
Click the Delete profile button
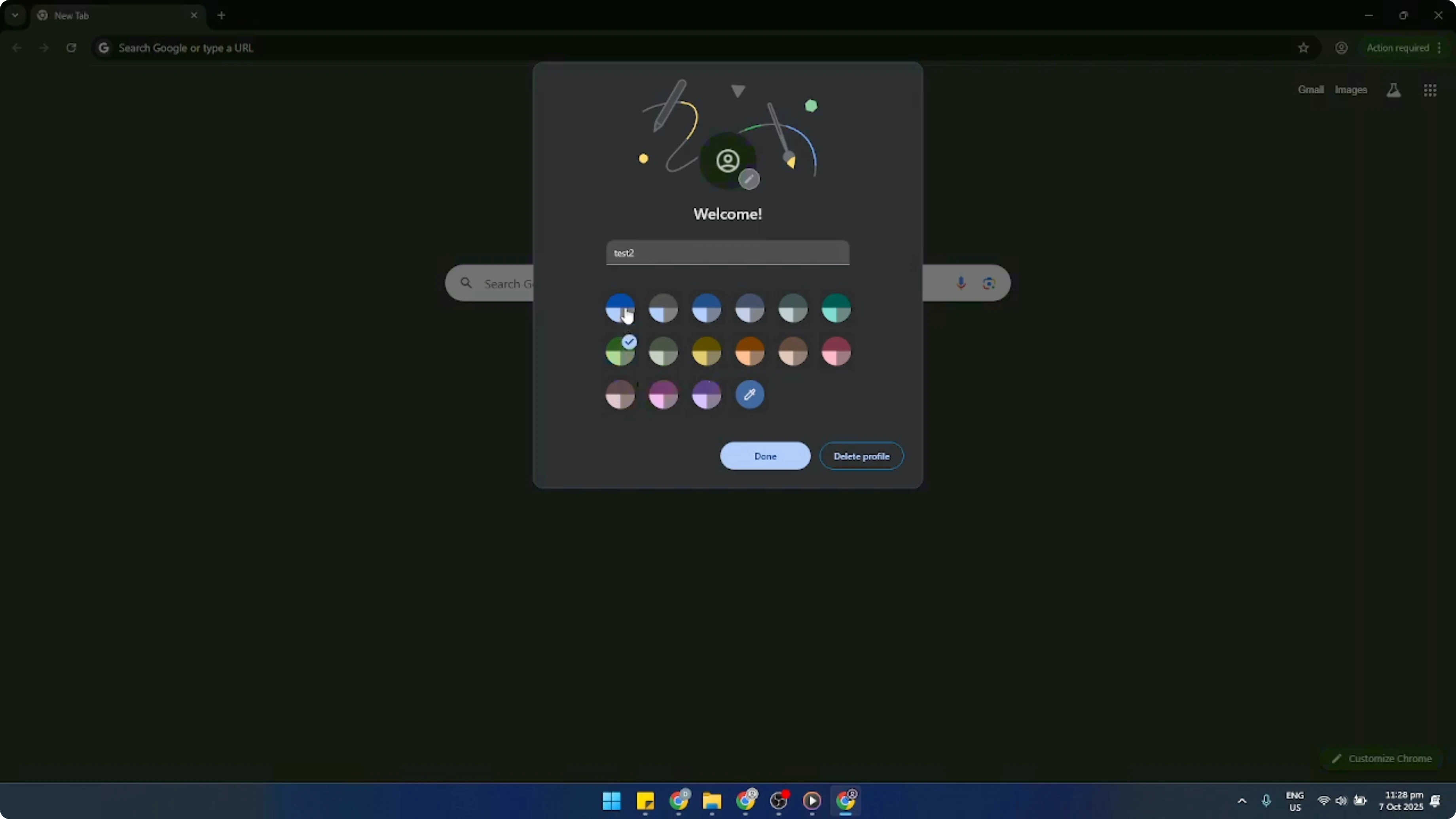[x=861, y=456]
